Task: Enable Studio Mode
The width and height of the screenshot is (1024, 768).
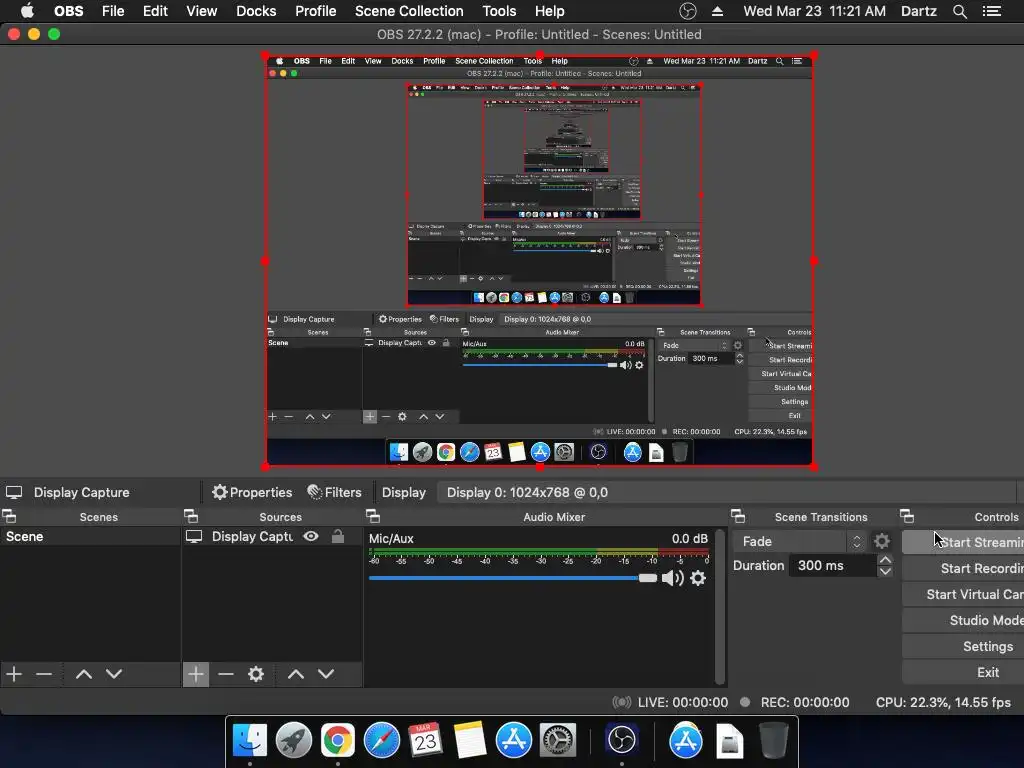Action: tap(963, 620)
